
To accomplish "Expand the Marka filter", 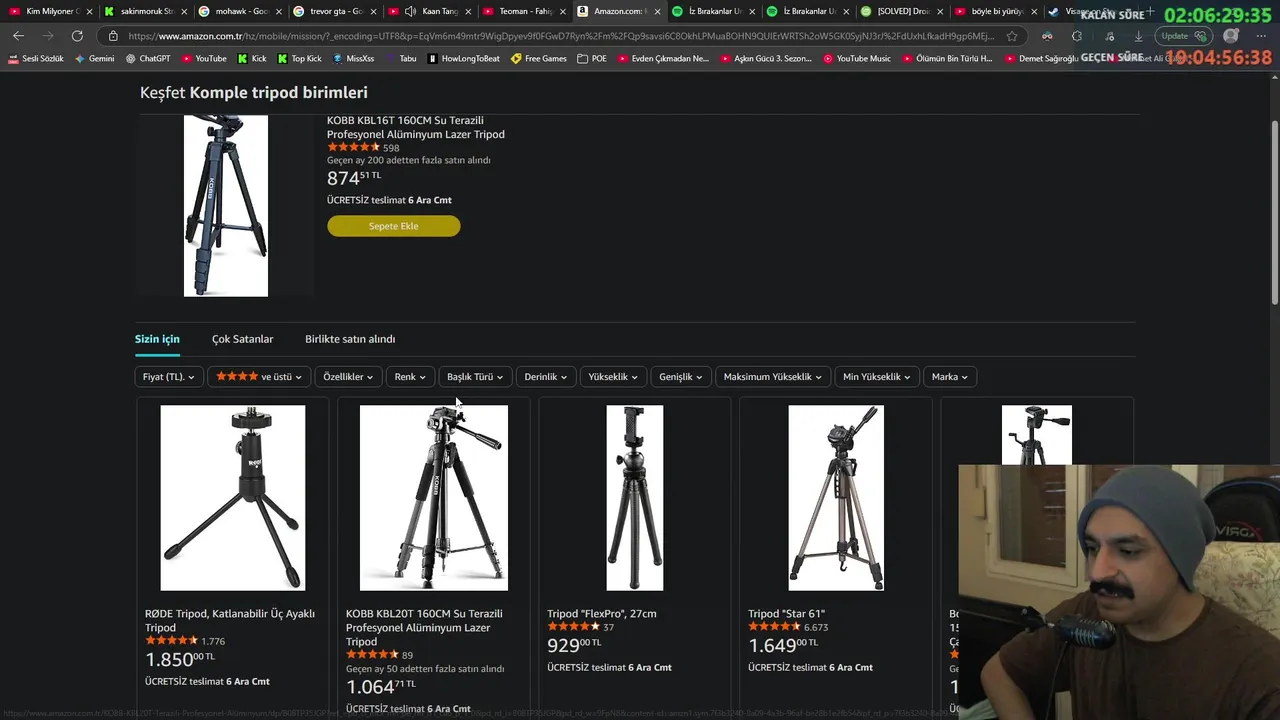I will (950, 377).
